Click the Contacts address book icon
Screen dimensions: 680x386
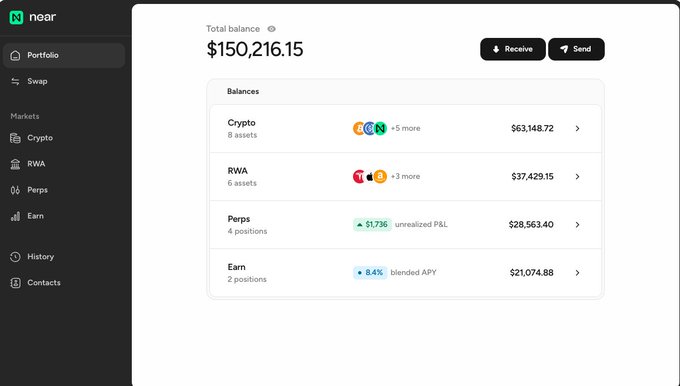pyautogui.click(x=15, y=283)
